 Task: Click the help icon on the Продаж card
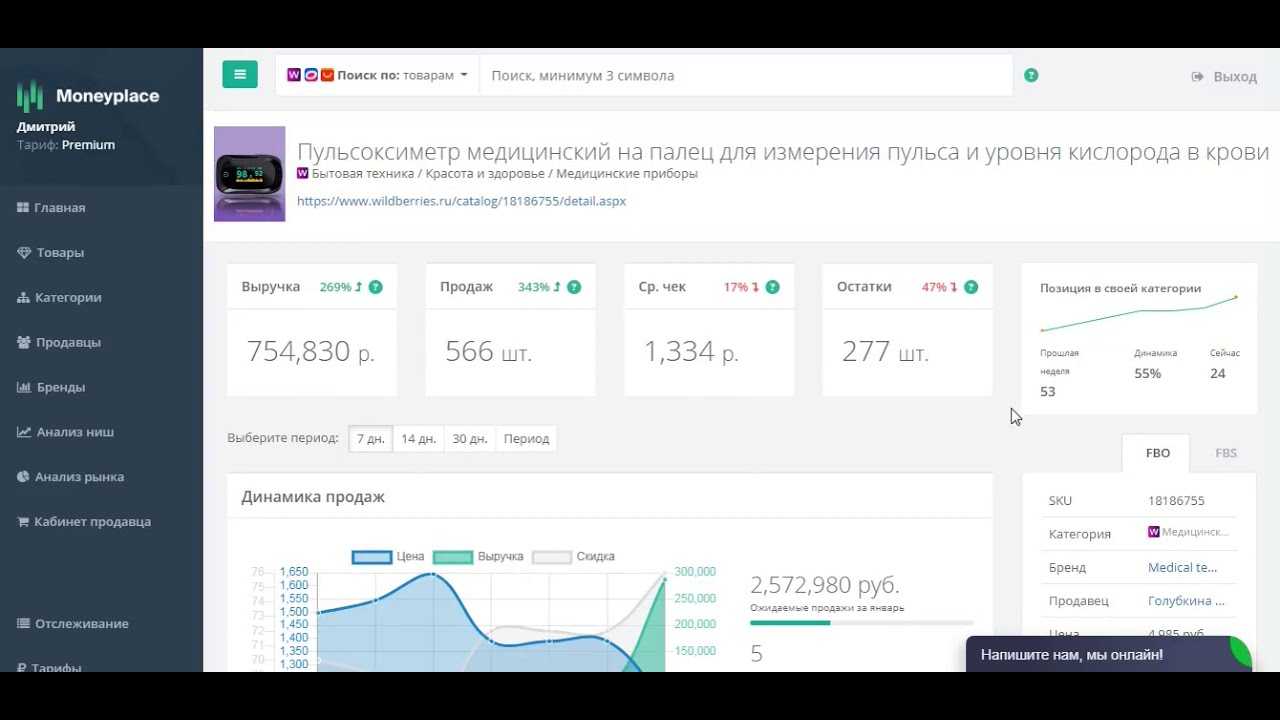pyautogui.click(x=574, y=287)
